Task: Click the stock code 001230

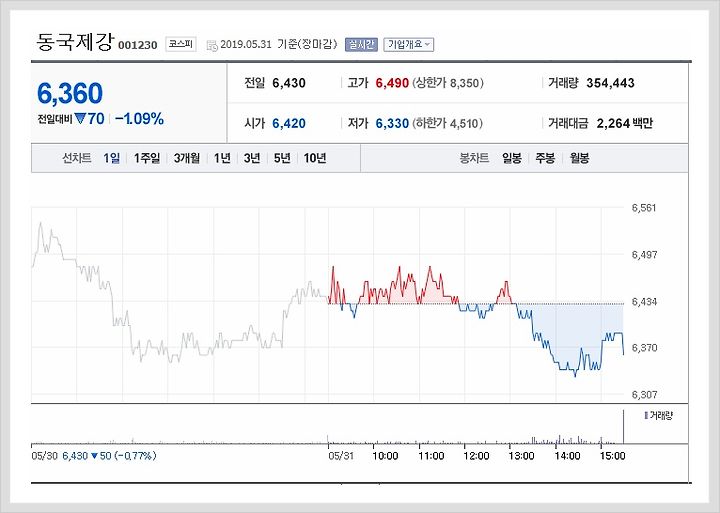Action: pos(138,45)
